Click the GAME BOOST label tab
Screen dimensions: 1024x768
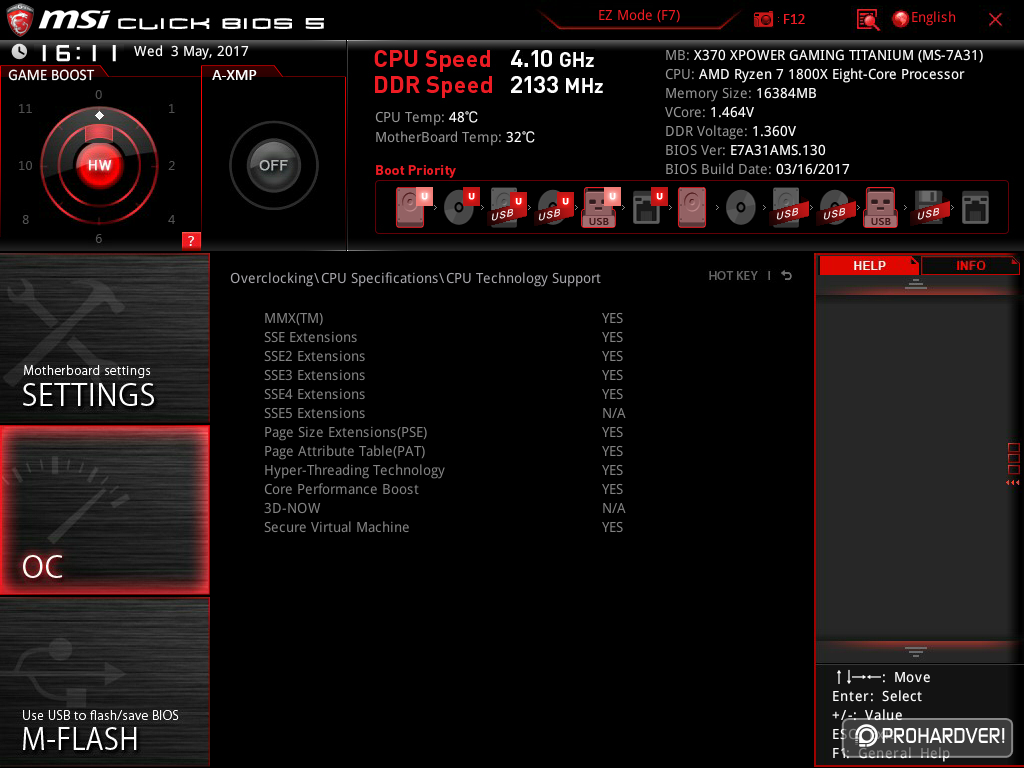(51, 75)
